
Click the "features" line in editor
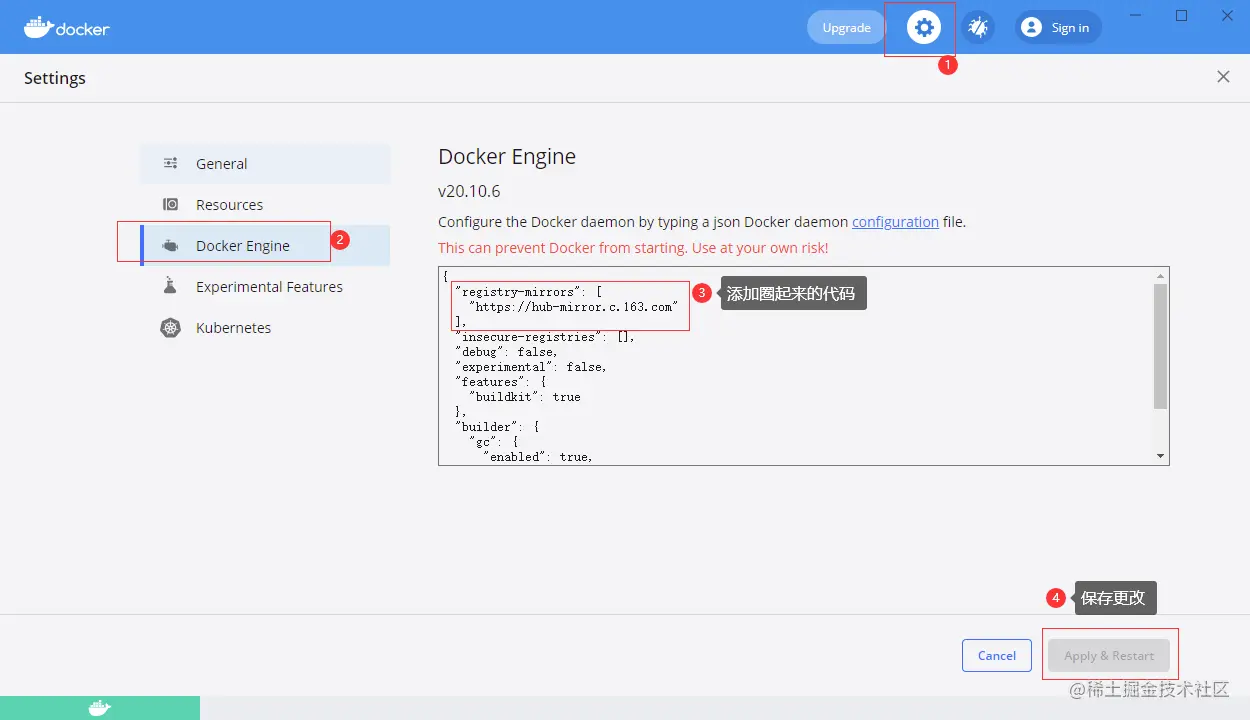click(x=500, y=382)
